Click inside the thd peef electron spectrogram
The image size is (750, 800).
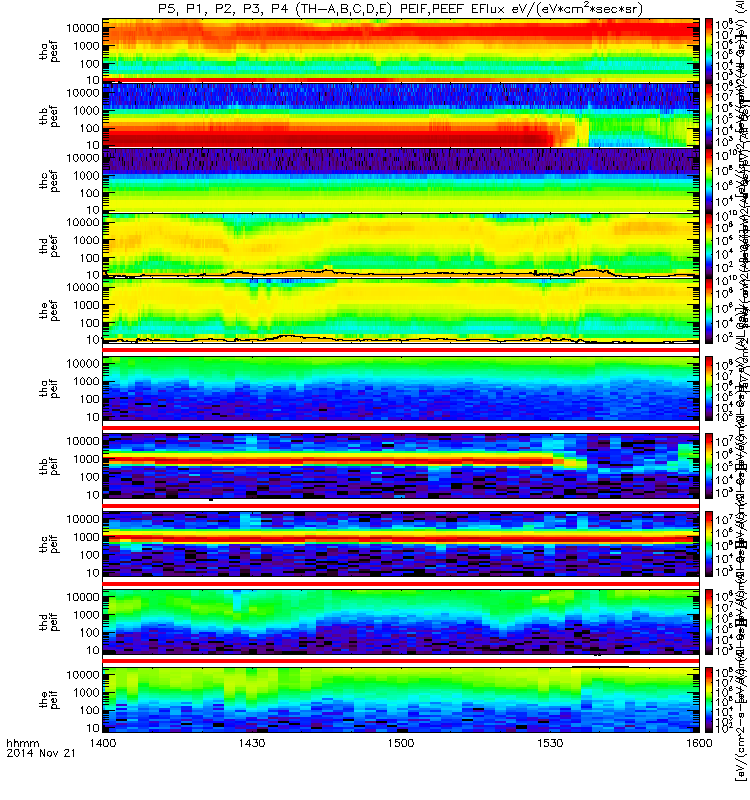click(x=401, y=245)
